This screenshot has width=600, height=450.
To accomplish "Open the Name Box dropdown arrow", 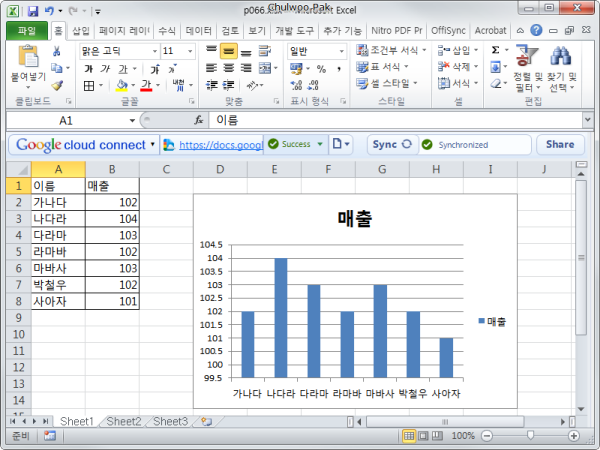I will pos(132,121).
